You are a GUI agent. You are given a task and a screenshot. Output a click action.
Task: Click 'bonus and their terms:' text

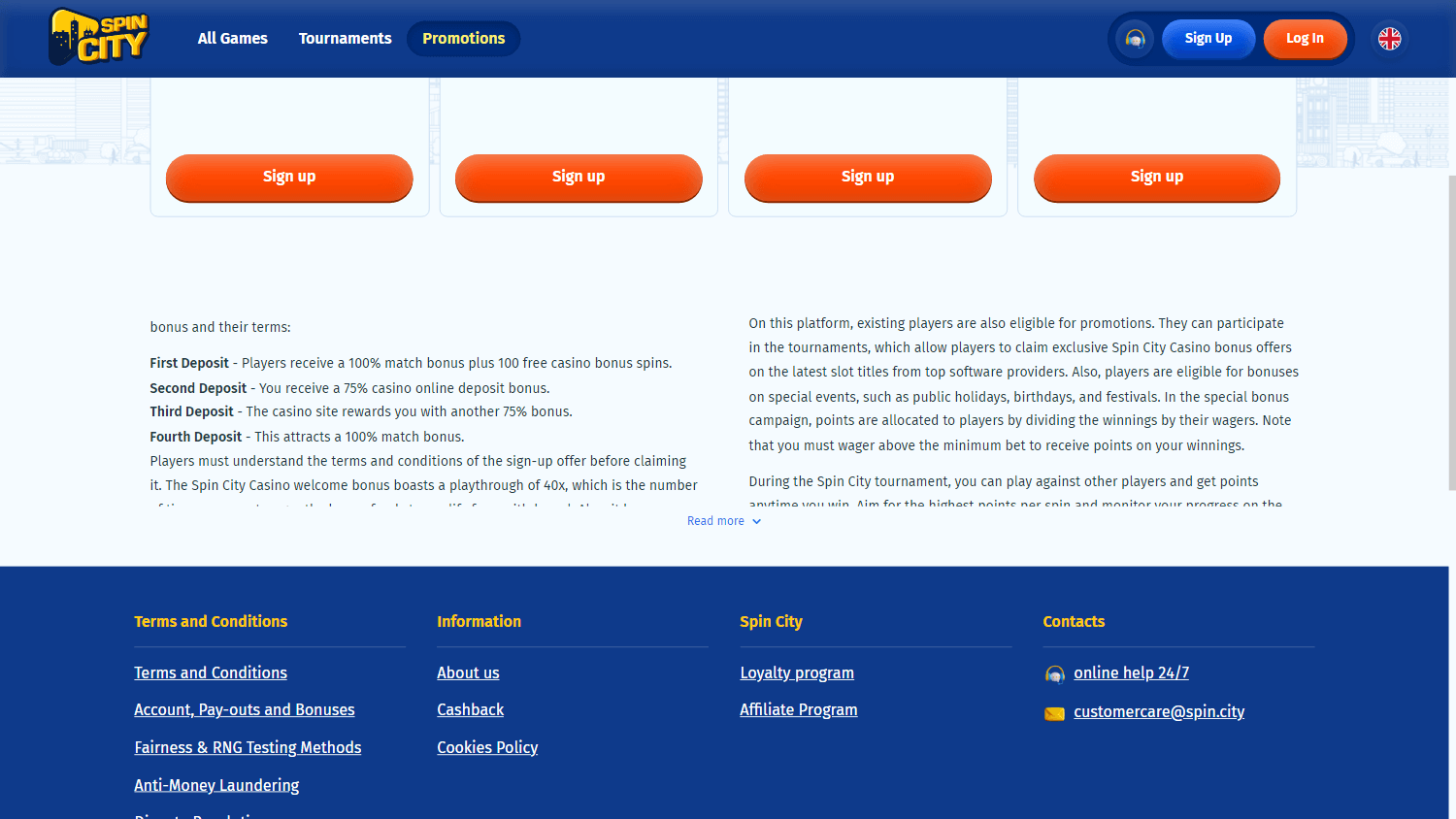(220, 327)
